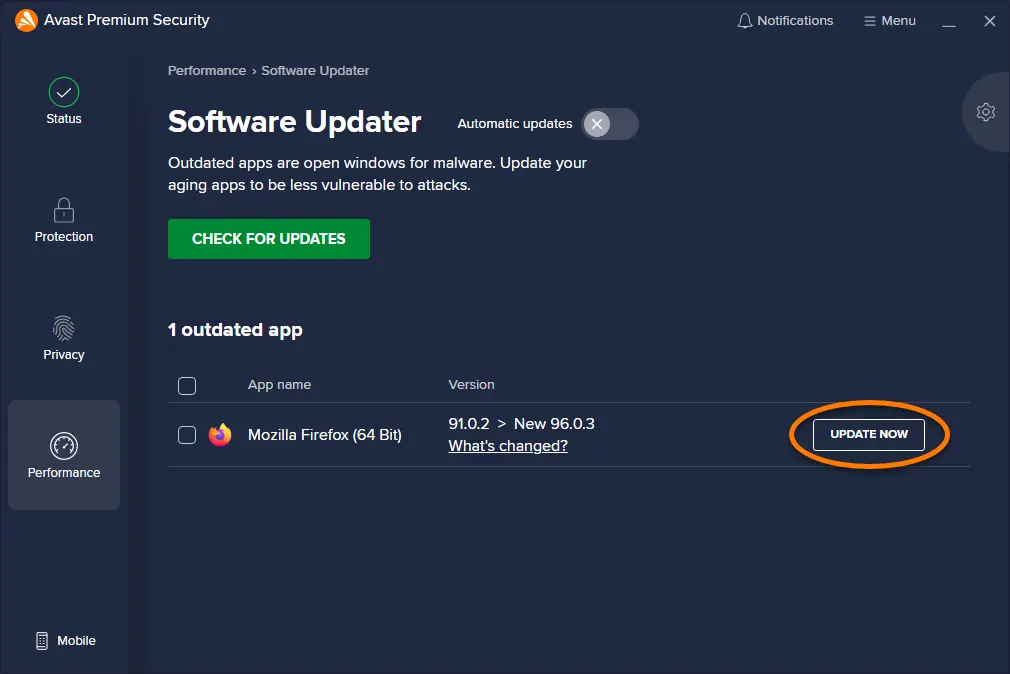This screenshot has width=1010, height=674.
Task: Open the hamburger Menu
Action: tap(890, 21)
